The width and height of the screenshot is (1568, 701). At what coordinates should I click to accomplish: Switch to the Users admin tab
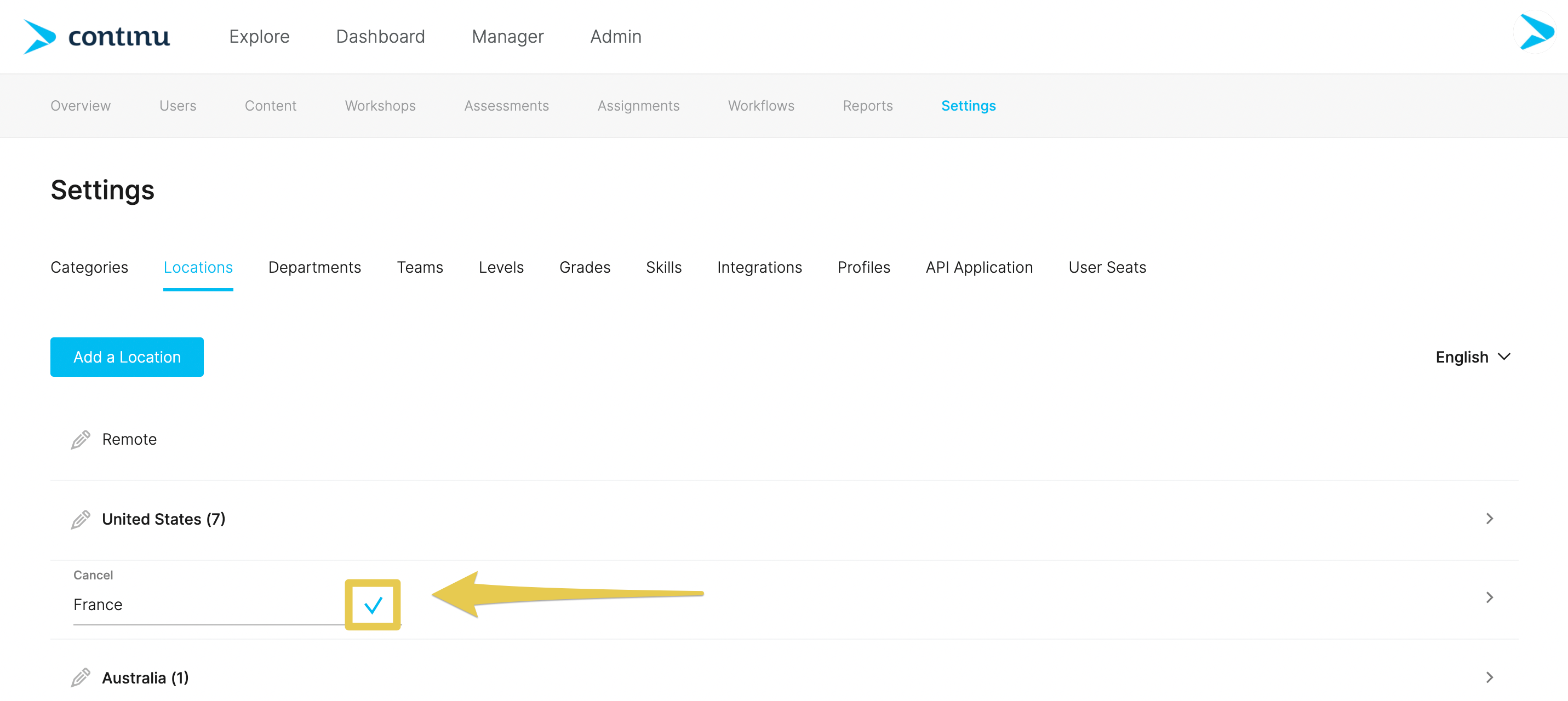(178, 106)
